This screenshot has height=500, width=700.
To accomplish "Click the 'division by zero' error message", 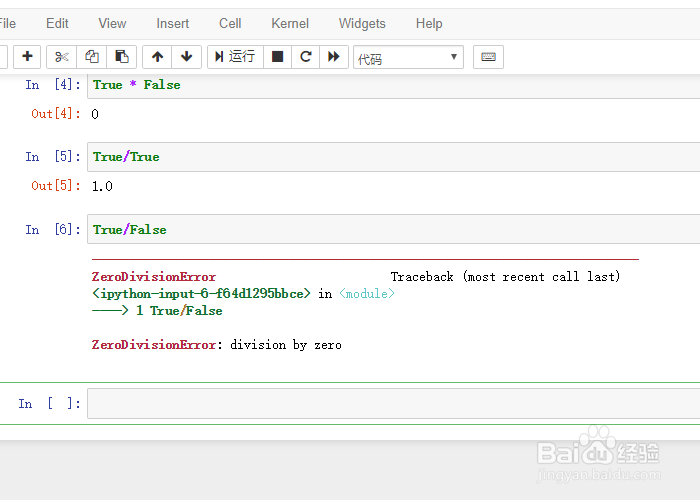I will [x=286, y=345].
